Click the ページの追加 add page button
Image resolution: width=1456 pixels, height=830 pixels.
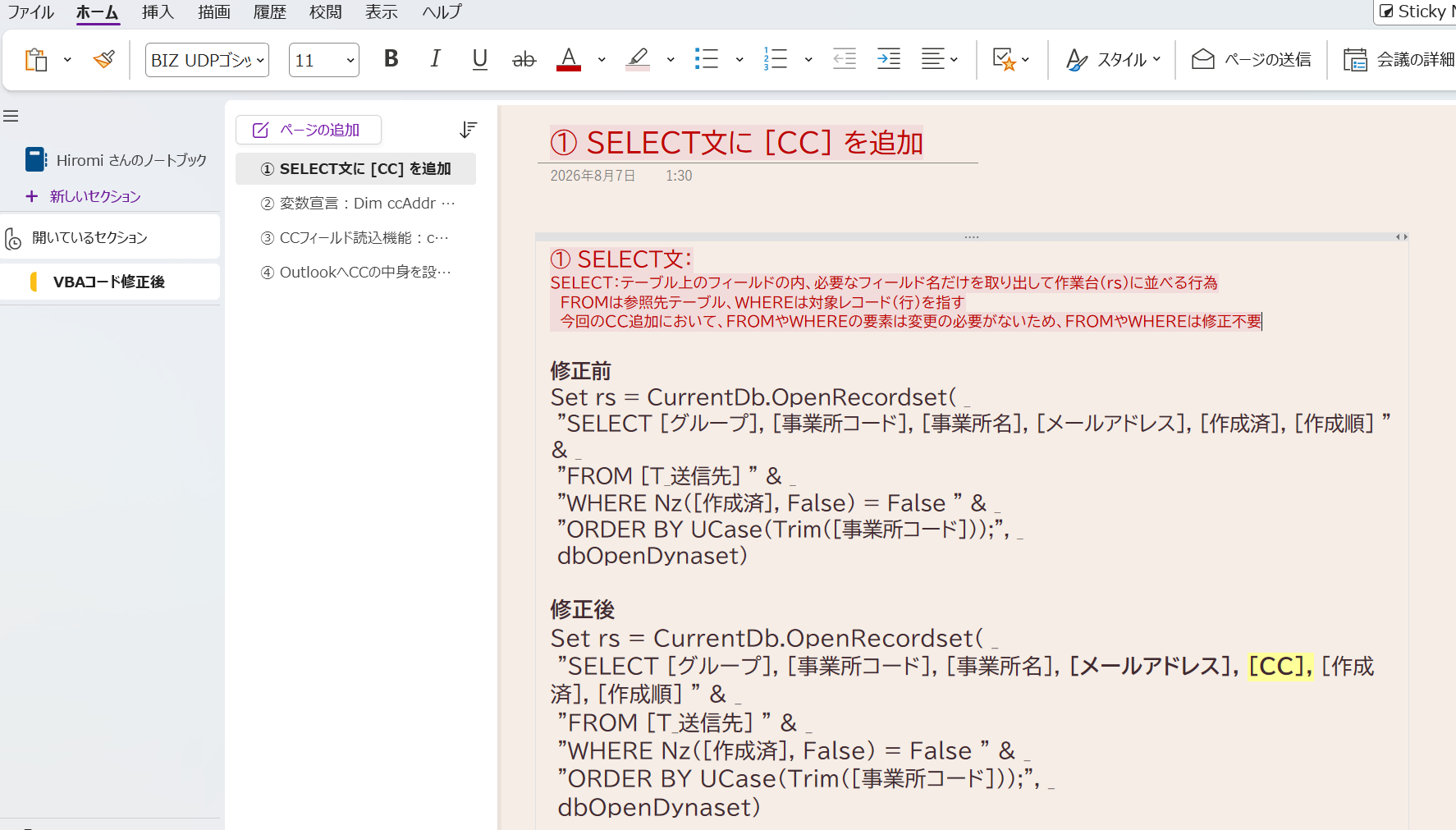[x=309, y=130]
